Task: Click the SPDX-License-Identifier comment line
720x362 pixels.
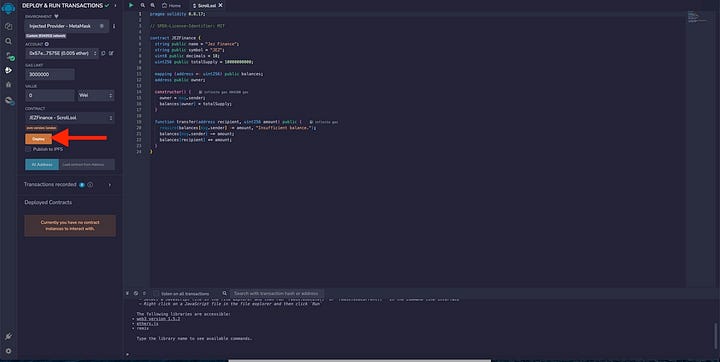Action: click(187, 26)
